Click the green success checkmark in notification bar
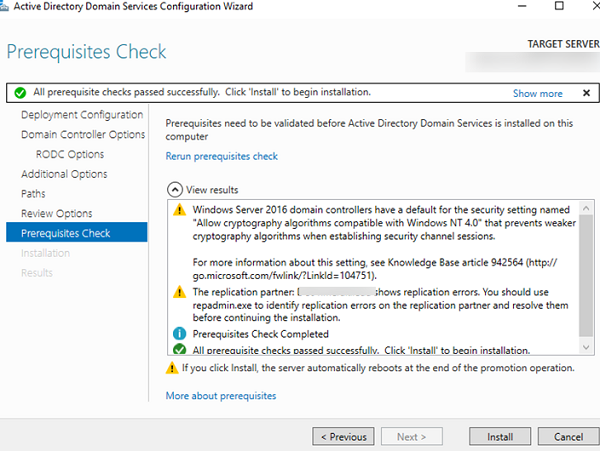Viewport: 600px width, 451px height. coord(20,93)
